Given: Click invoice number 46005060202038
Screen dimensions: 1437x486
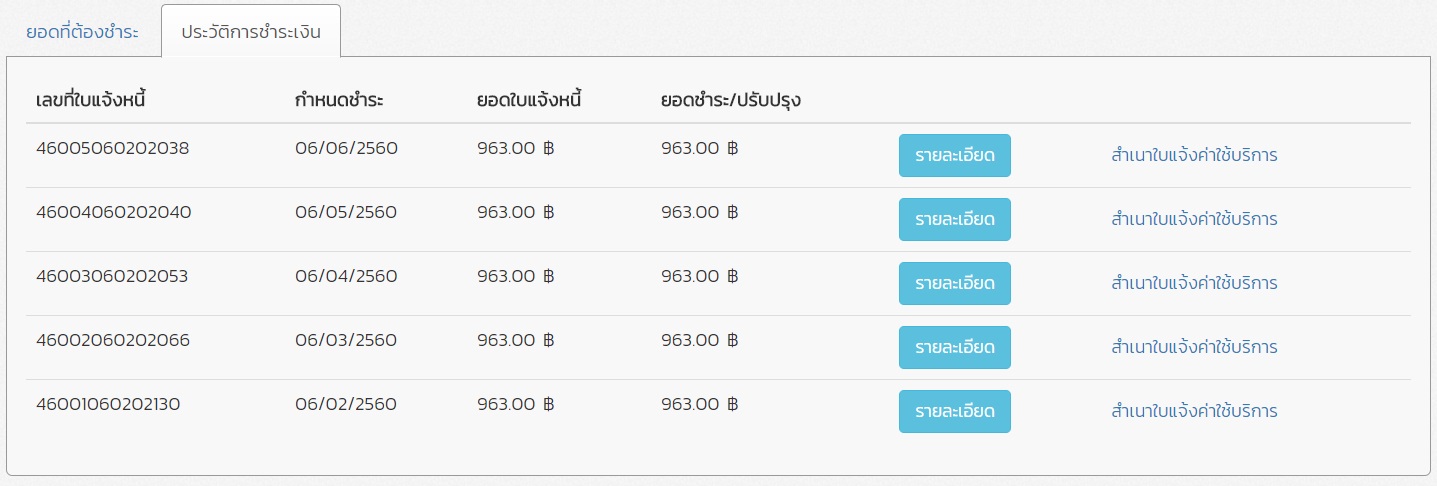Looking at the screenshot, I should click(x=112, y=148).
